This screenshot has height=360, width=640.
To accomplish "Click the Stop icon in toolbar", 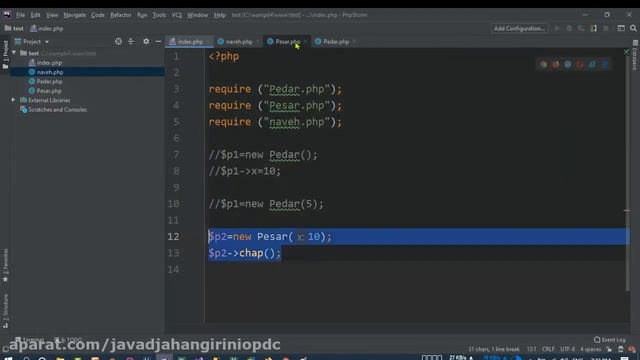I will tap(606, 29).
